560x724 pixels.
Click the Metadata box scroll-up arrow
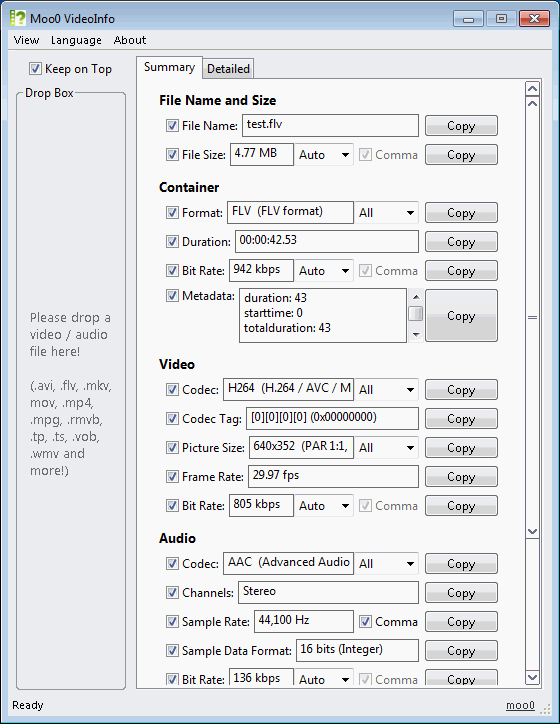point(416,296)
